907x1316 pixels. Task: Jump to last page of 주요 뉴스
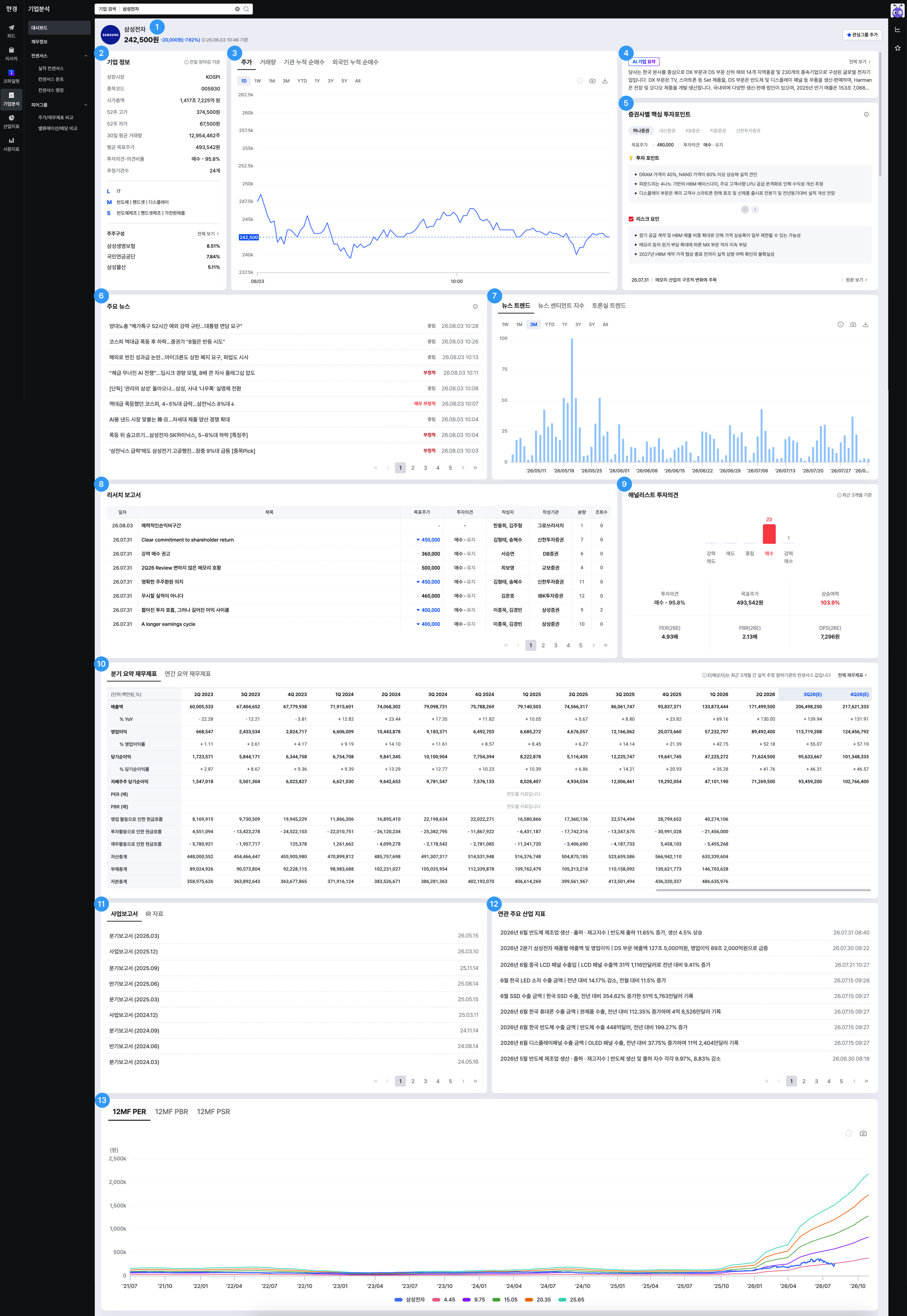click(475, 468)
